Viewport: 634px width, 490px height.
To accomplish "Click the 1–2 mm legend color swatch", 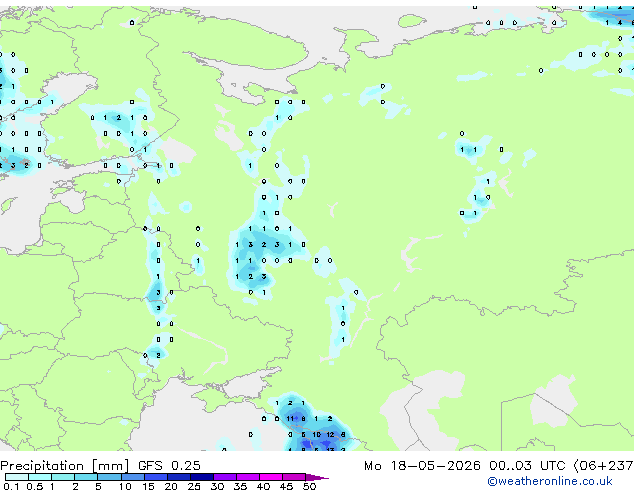I will (x=63, y=477).
